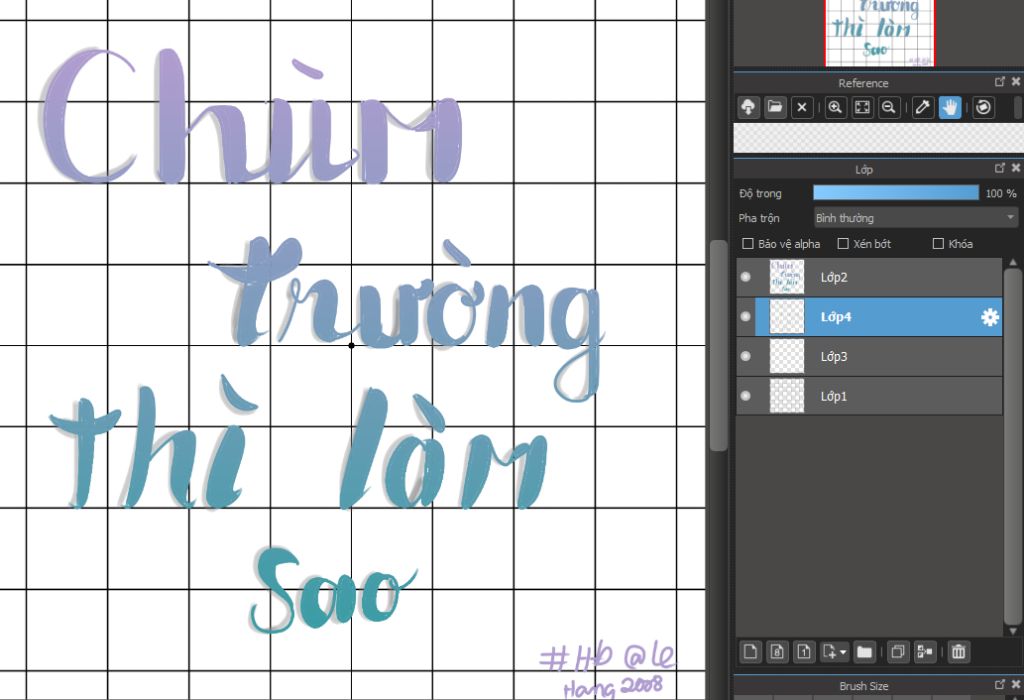Fit the reference image to the panel
Viewport: 1024px width, 700px height.
pos(862,108)
